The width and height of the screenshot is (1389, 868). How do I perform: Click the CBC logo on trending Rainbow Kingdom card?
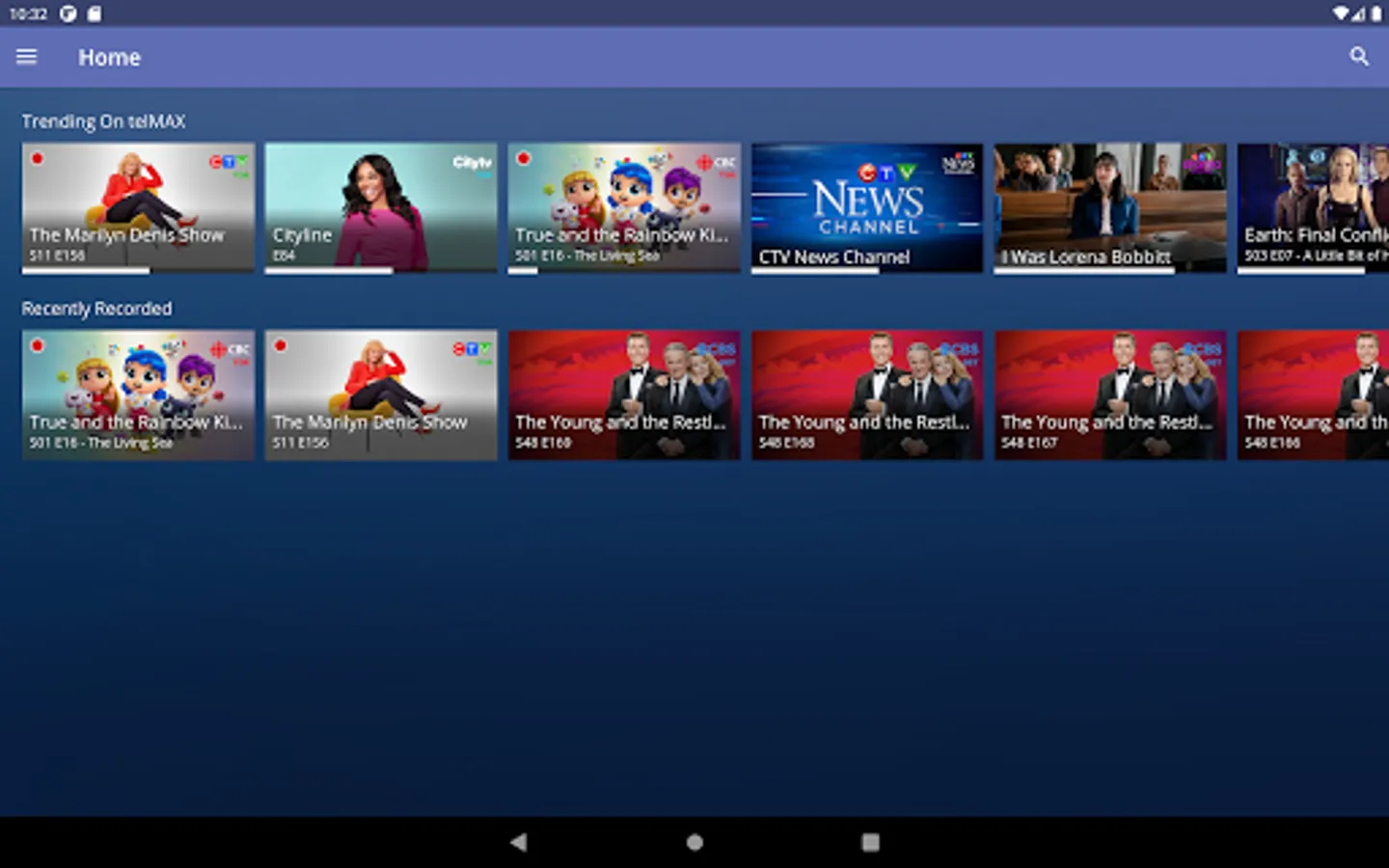point(718,163)
